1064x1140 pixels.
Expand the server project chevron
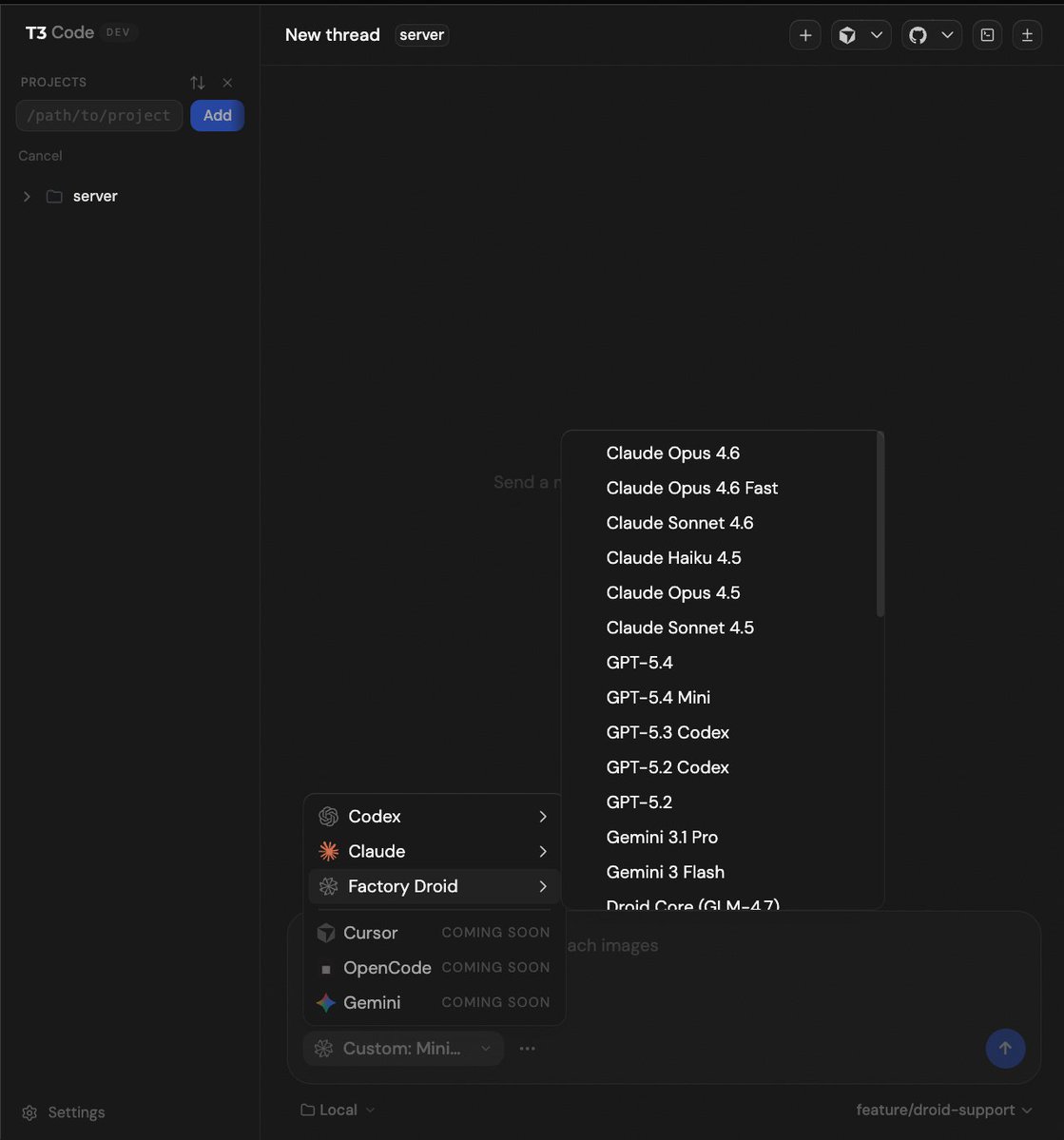tap(27, 196)
